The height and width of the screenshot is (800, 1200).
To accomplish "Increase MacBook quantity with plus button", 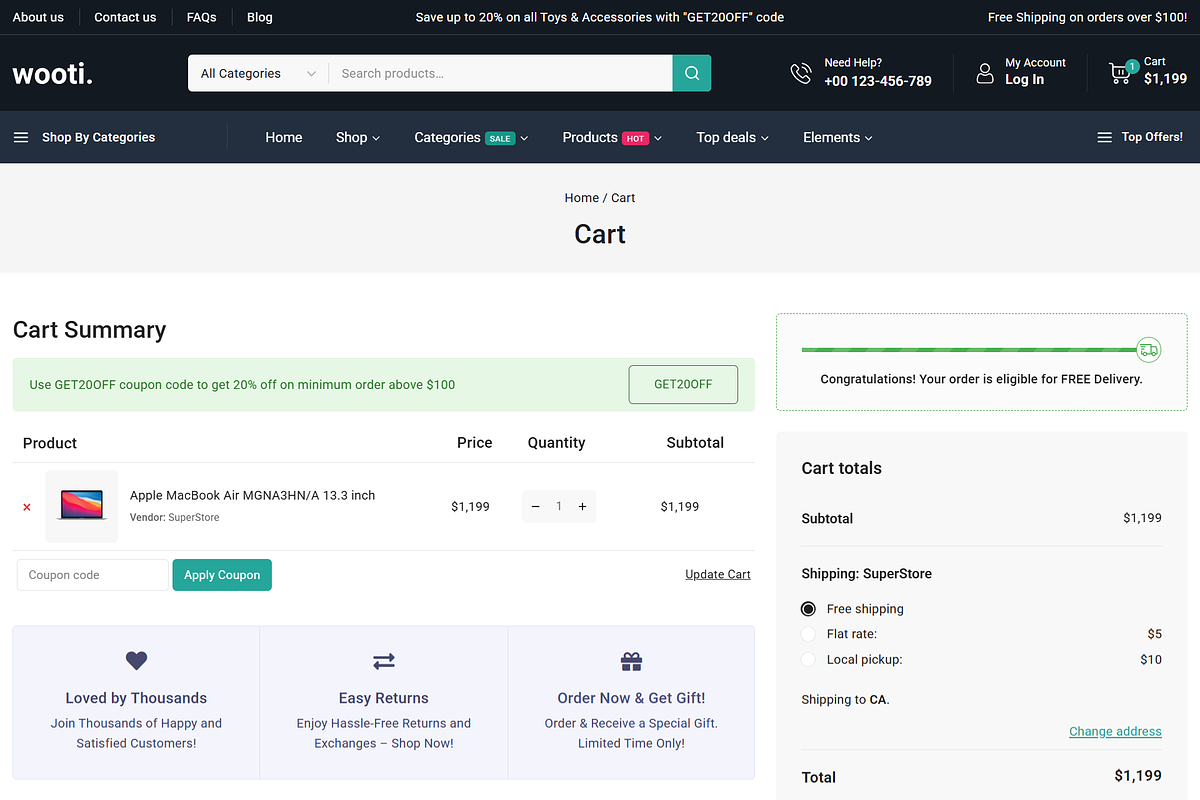I will (x=582, y=507).
